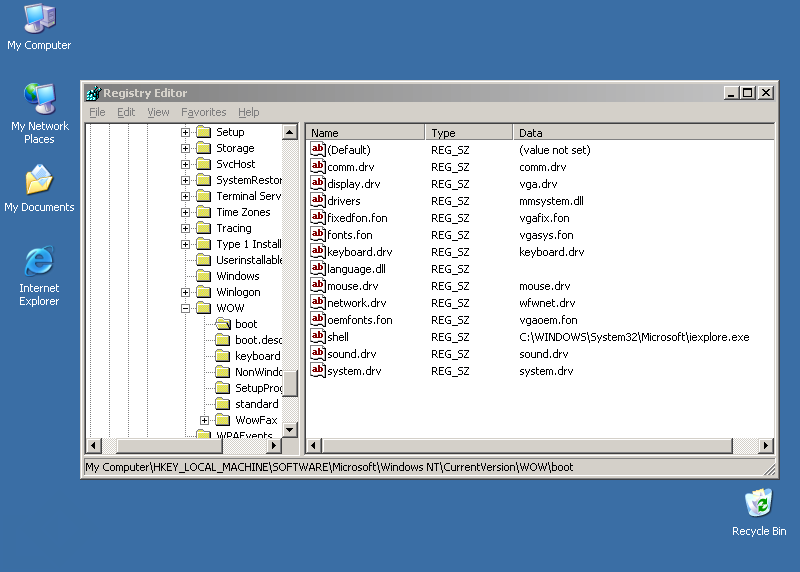Click the ab icon of (Default) value
The image size is (800, 572).
point(318,150)
